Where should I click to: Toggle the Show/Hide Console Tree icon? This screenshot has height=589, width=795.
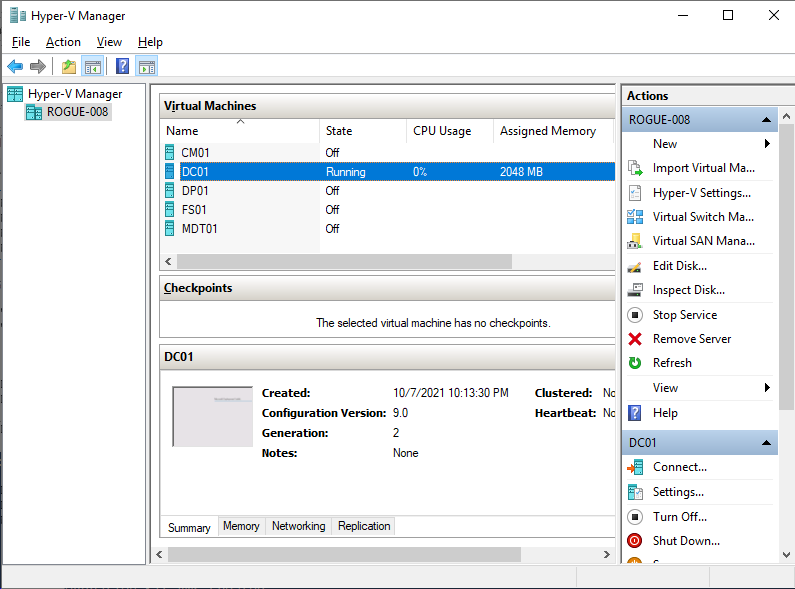coord(93,66)
